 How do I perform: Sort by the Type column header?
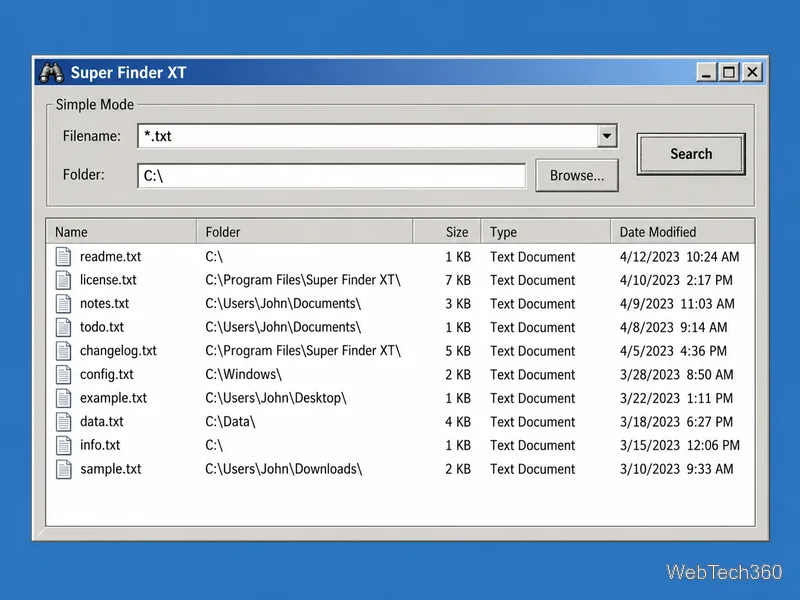545,232
